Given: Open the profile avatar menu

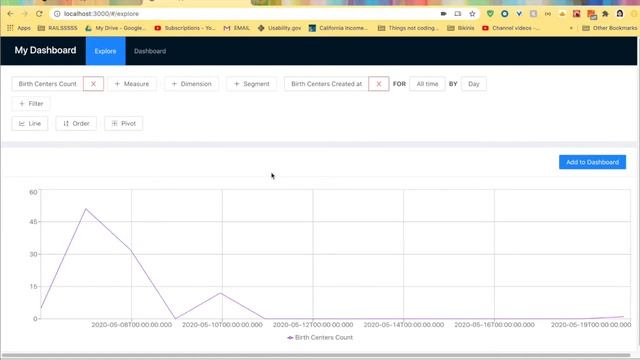Looking at the screenshot, I should tap(620, 13).
